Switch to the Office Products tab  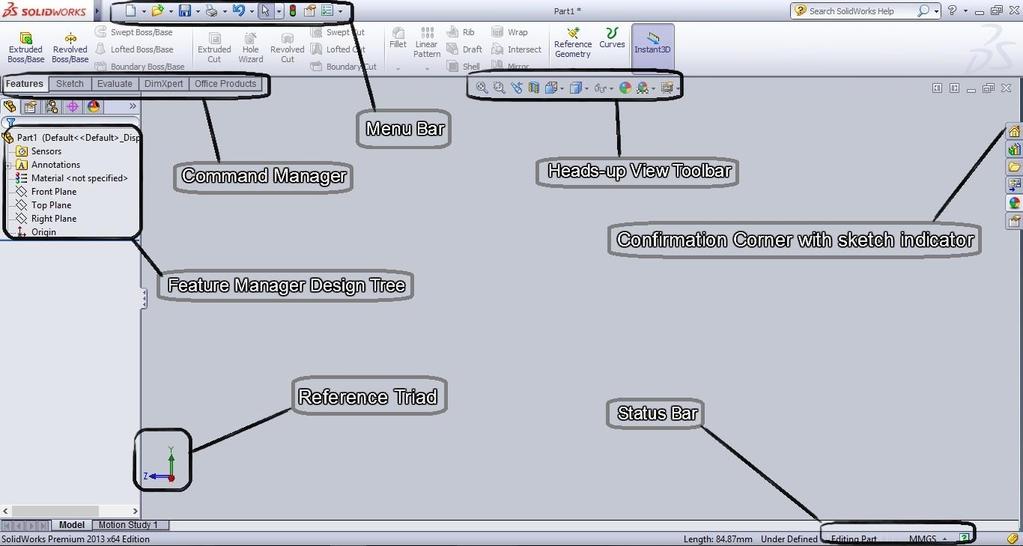click(x=225, y=83)
